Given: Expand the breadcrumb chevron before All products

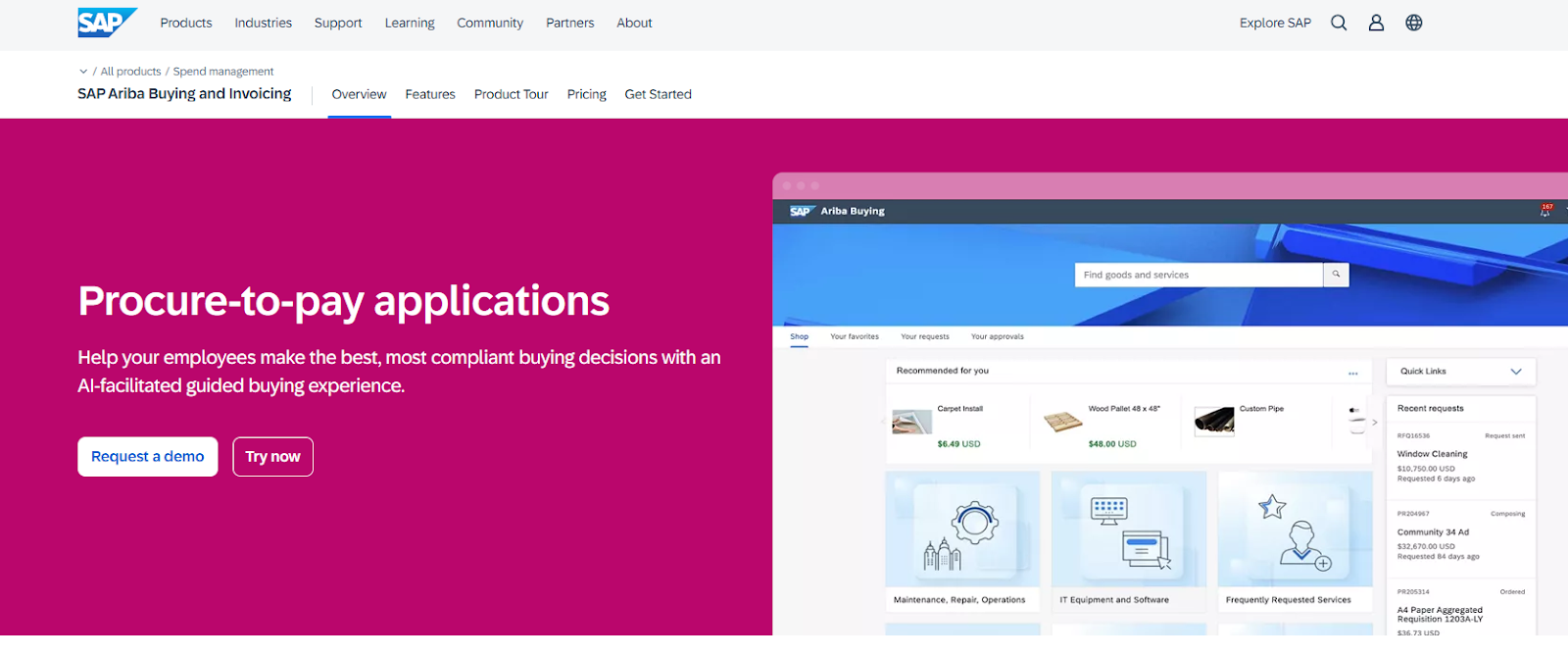Looking at the screenshot, I should (x=83, y=72).
